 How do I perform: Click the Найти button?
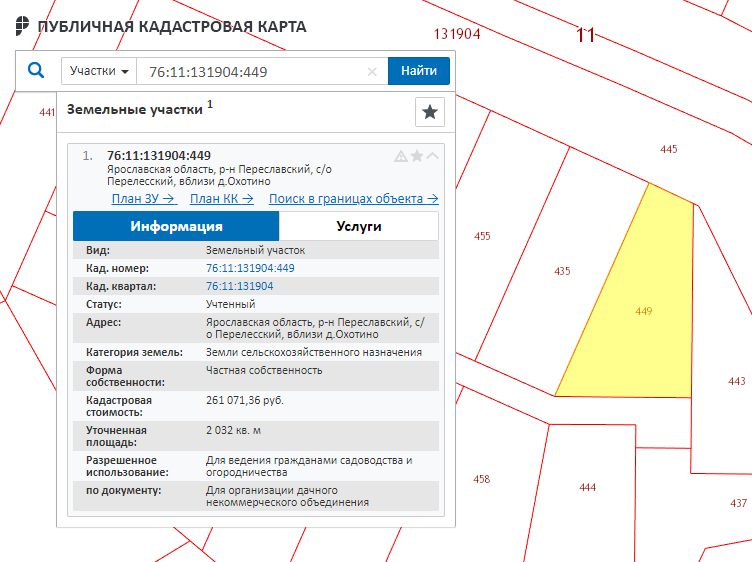419,71
